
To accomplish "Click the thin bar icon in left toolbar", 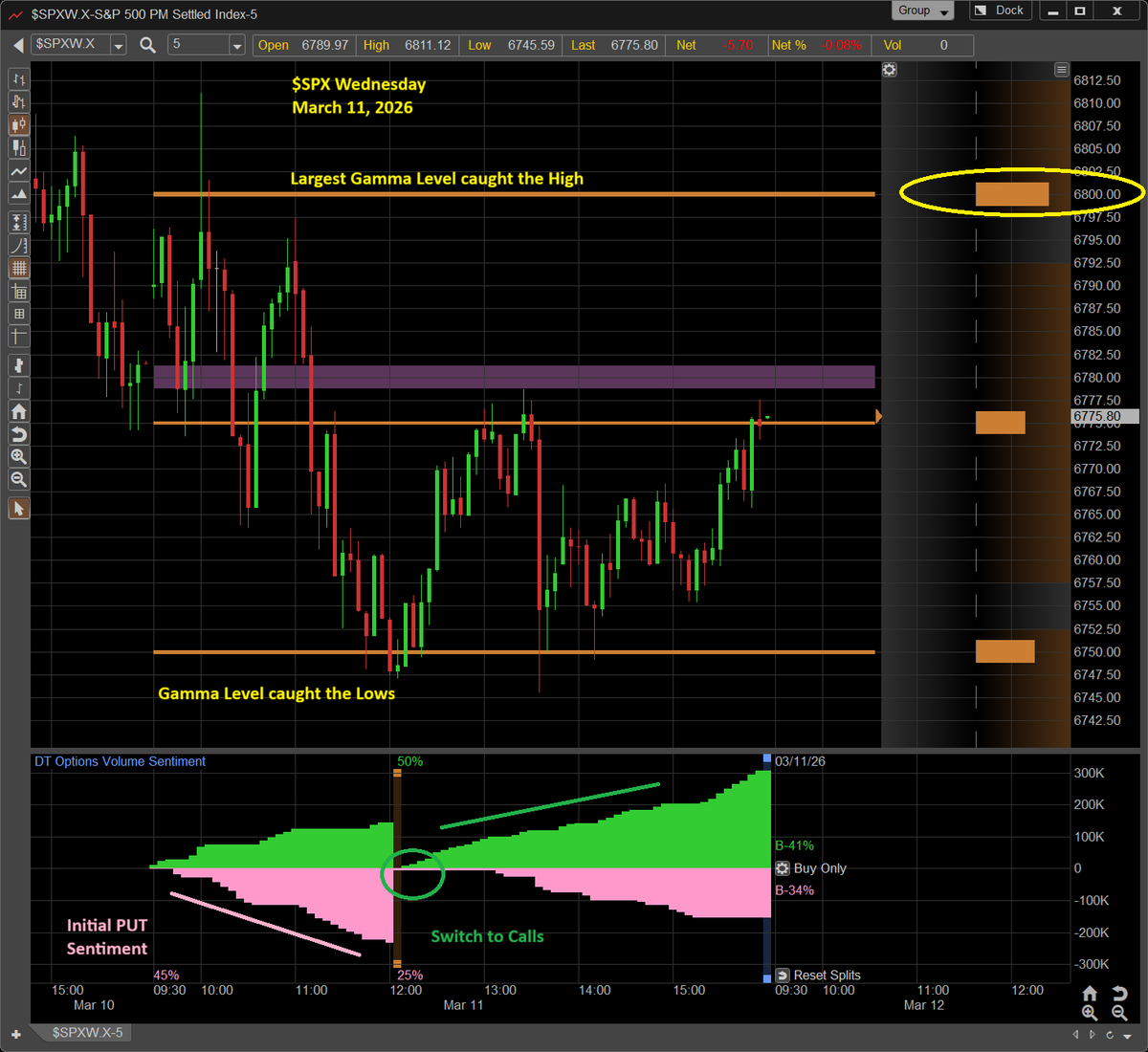I will point(18,388).
